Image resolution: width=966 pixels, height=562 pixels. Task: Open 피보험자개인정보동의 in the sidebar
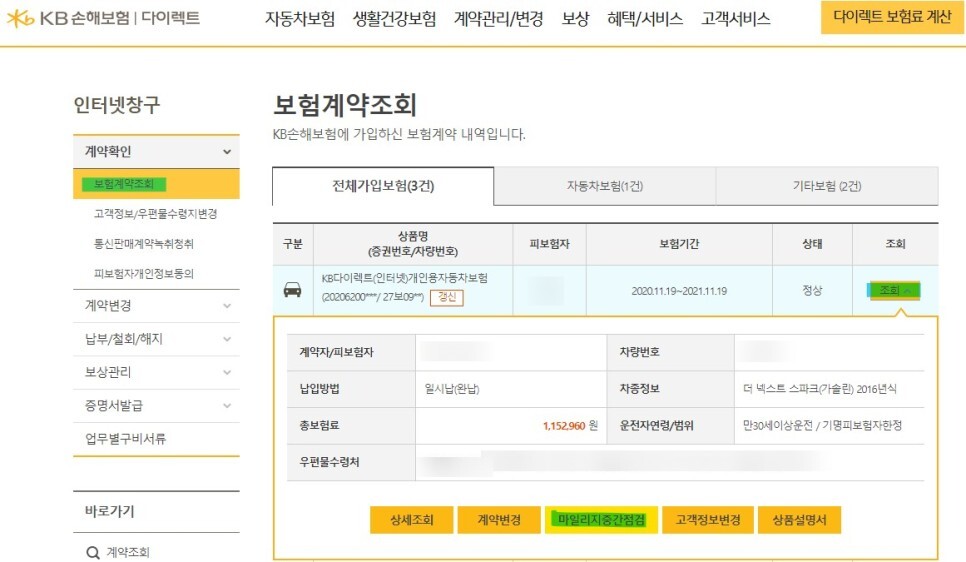pos(144,274)
